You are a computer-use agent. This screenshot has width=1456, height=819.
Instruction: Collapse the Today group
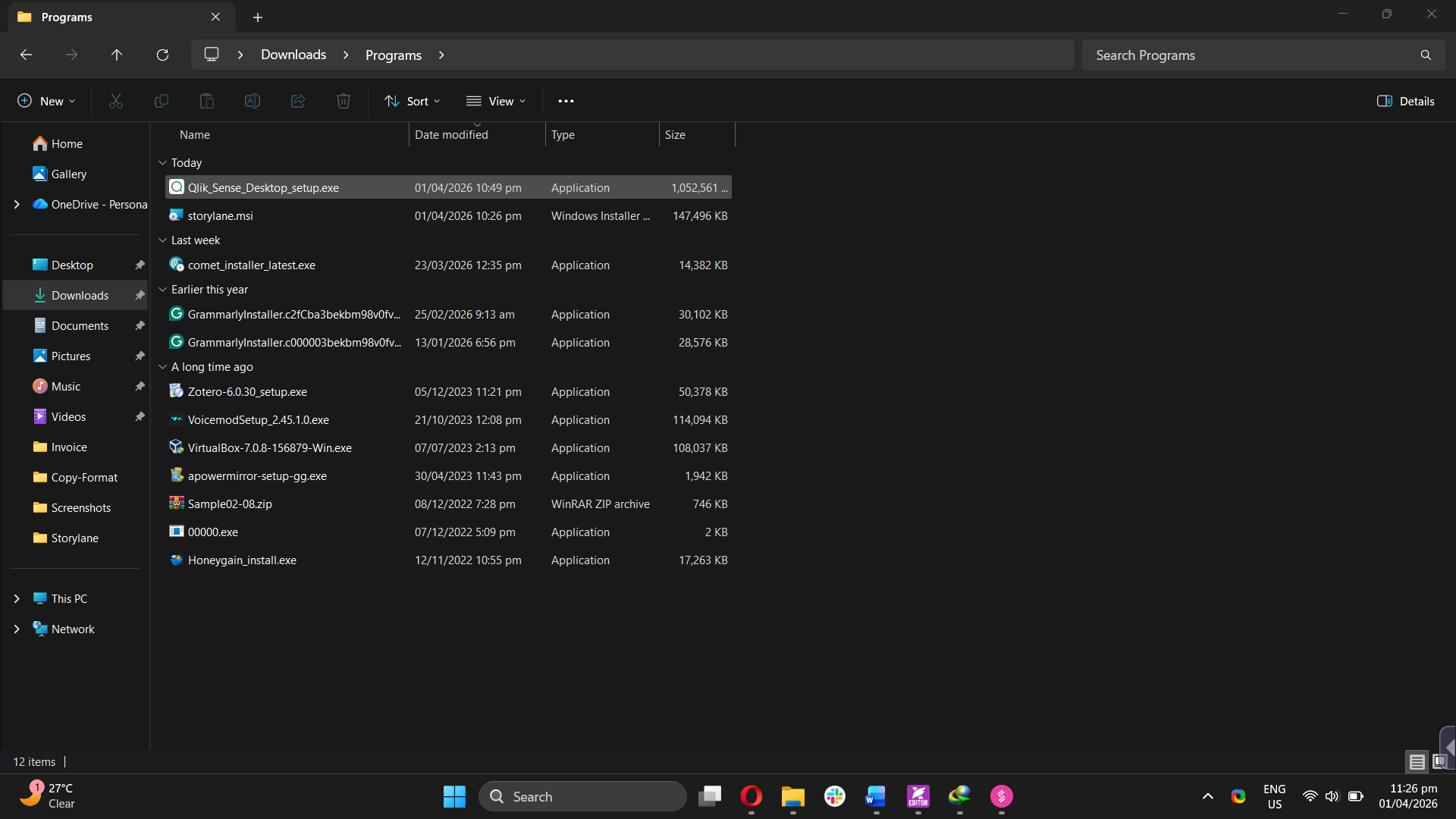(162, 163)
